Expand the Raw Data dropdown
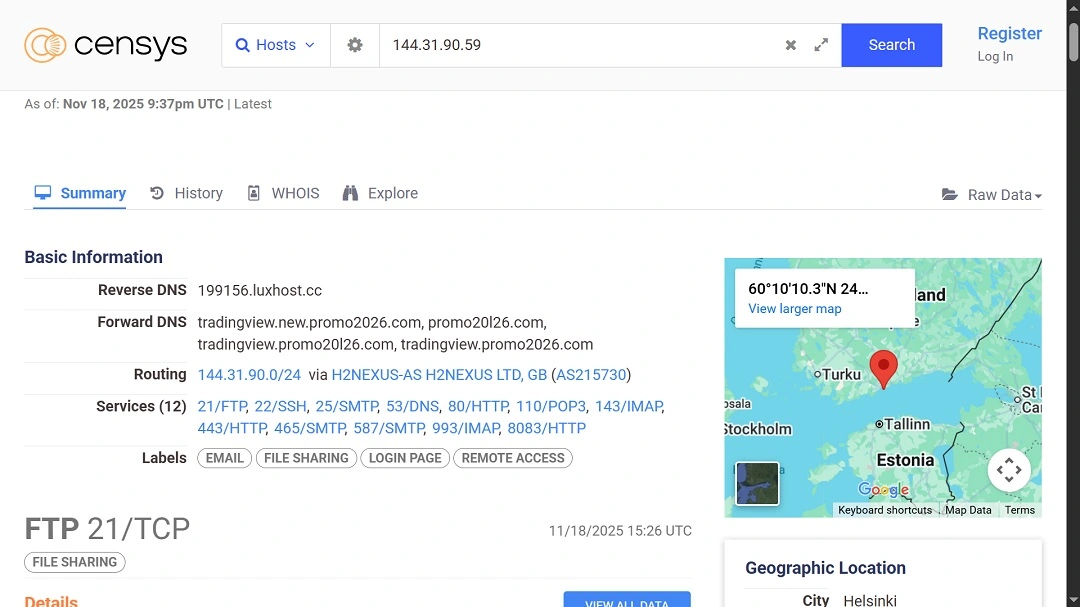This screenshot has height=607, width=1080. [1004, 194]
